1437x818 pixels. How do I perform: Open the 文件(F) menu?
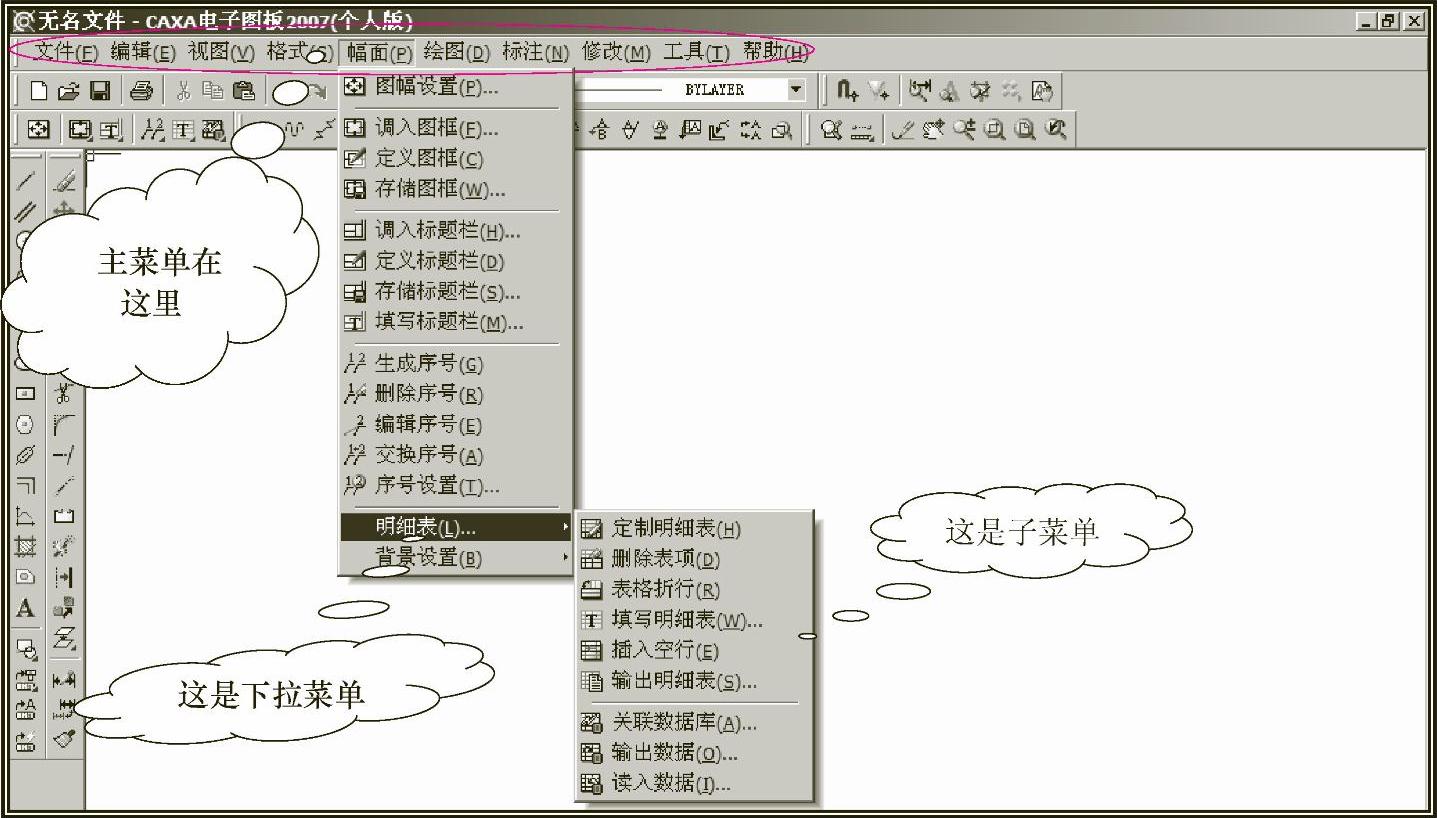(67, 52)
